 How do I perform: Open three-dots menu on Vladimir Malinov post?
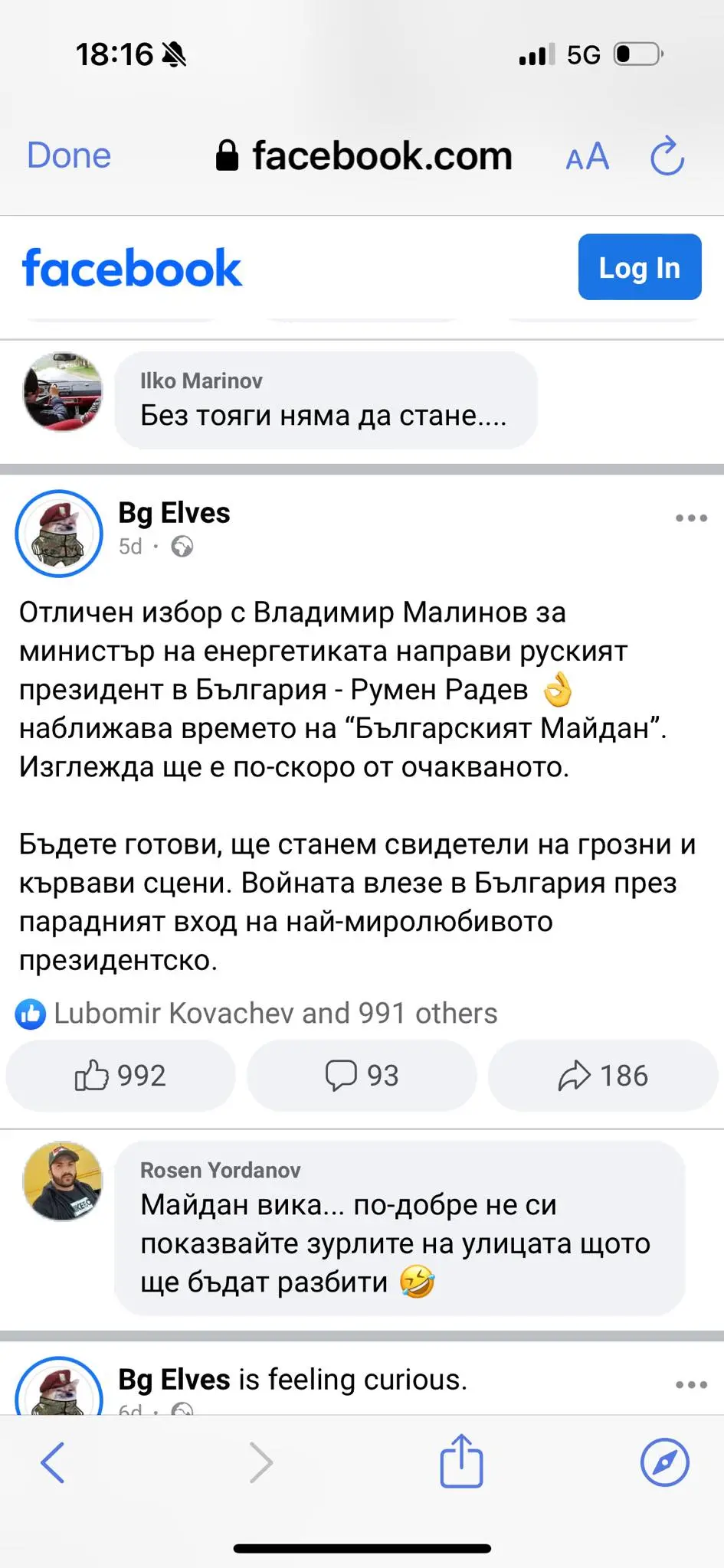691,518
